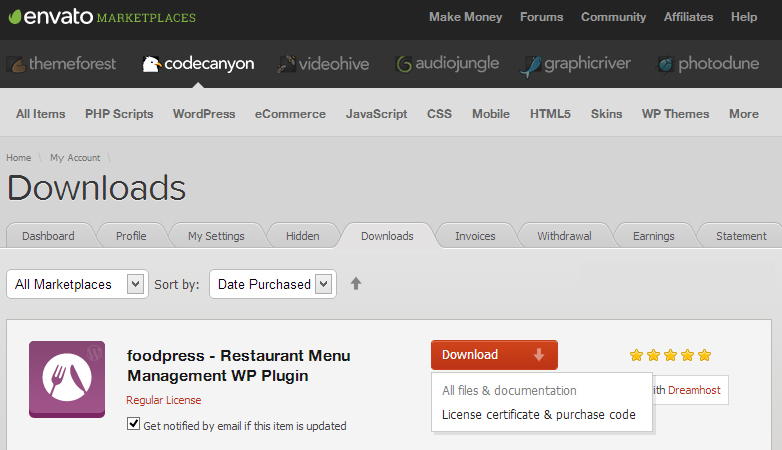Viewport: 782px width, 450px height.
Task: Click the CodeCanyon bird icon
Action: coord(151,64)
